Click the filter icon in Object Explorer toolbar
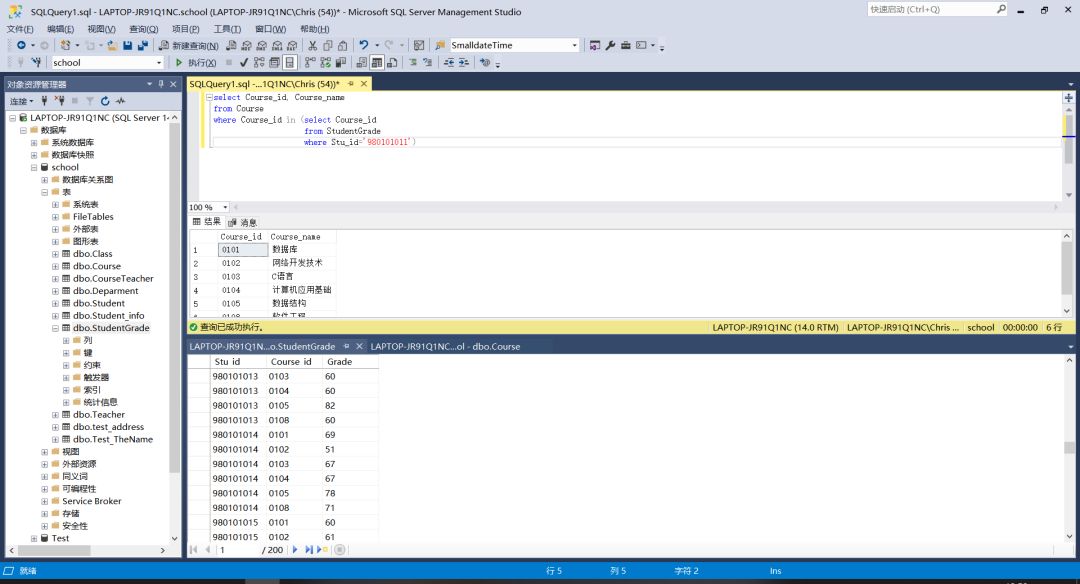The height and width of the screenshot is (584, 1080). click(89, 101)
